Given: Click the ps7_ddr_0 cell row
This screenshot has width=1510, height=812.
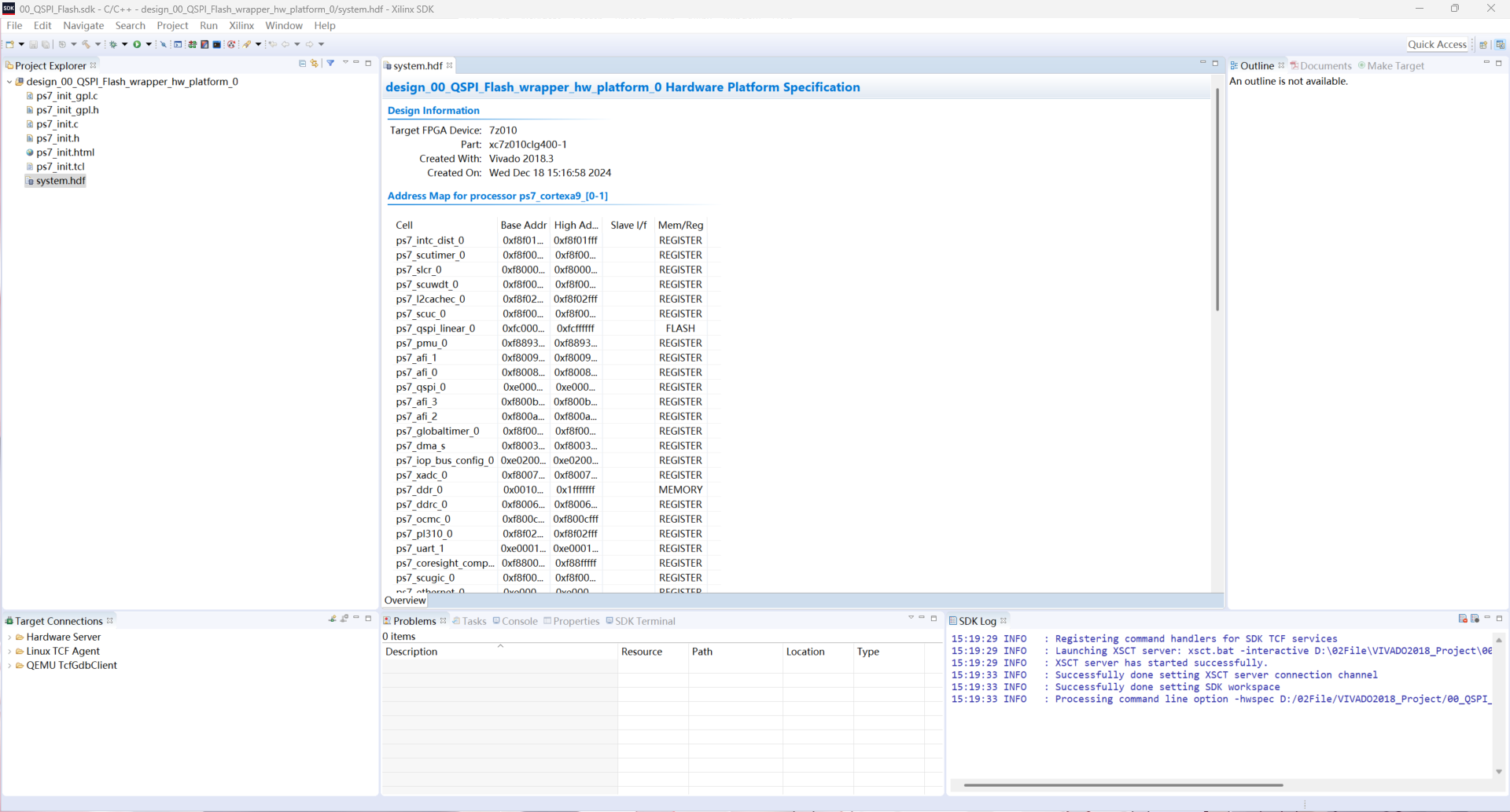Looking at the screenshot, I should pos(549,490).
